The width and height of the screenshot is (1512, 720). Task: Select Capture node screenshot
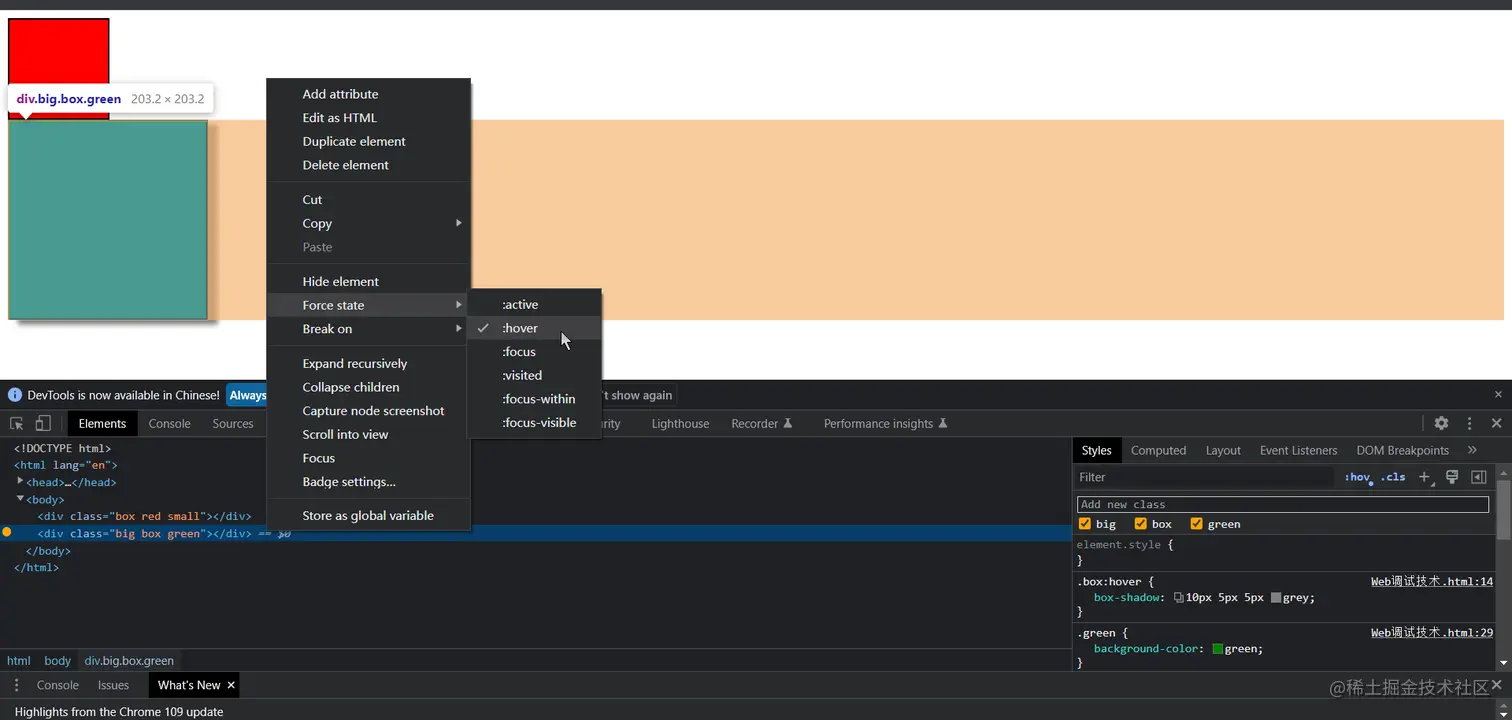click(x=368, y=411)
